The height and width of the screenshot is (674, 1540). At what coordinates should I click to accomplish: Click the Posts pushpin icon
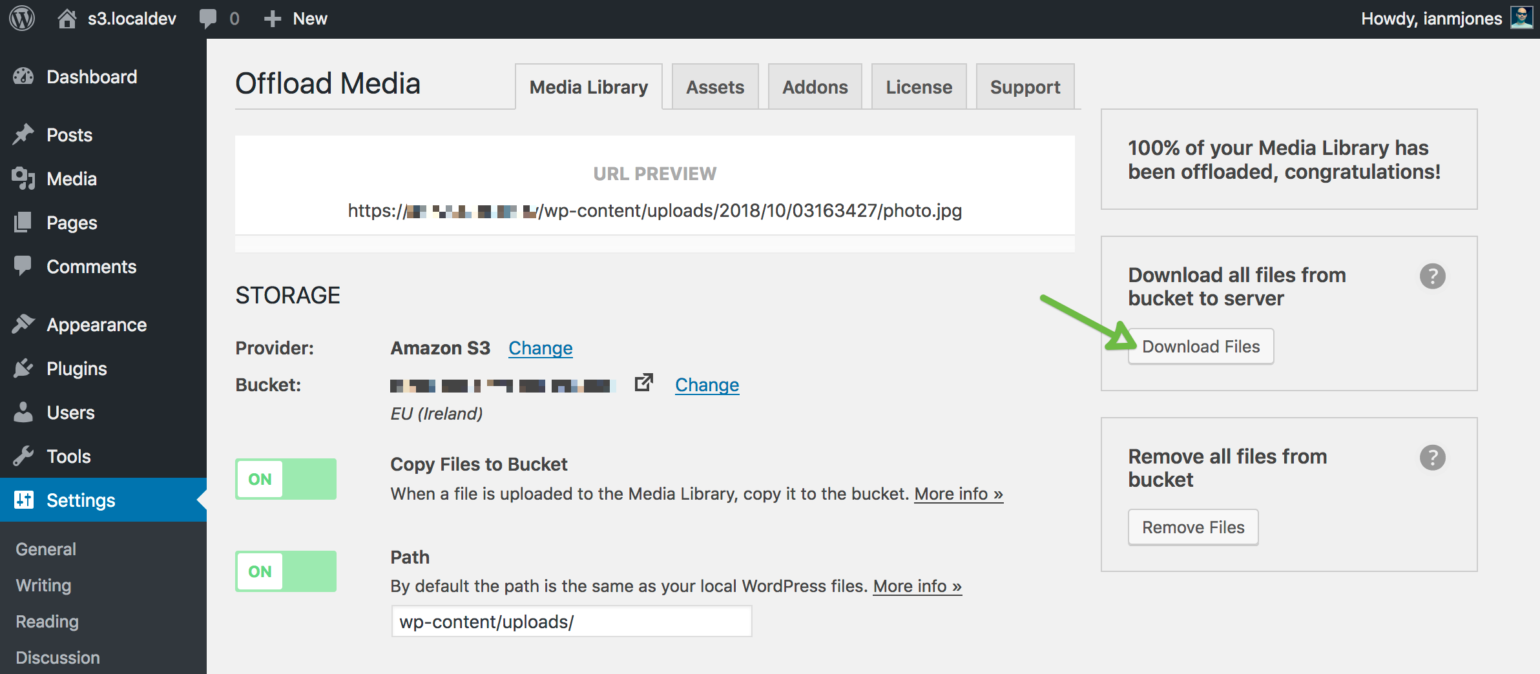point(23,135)
